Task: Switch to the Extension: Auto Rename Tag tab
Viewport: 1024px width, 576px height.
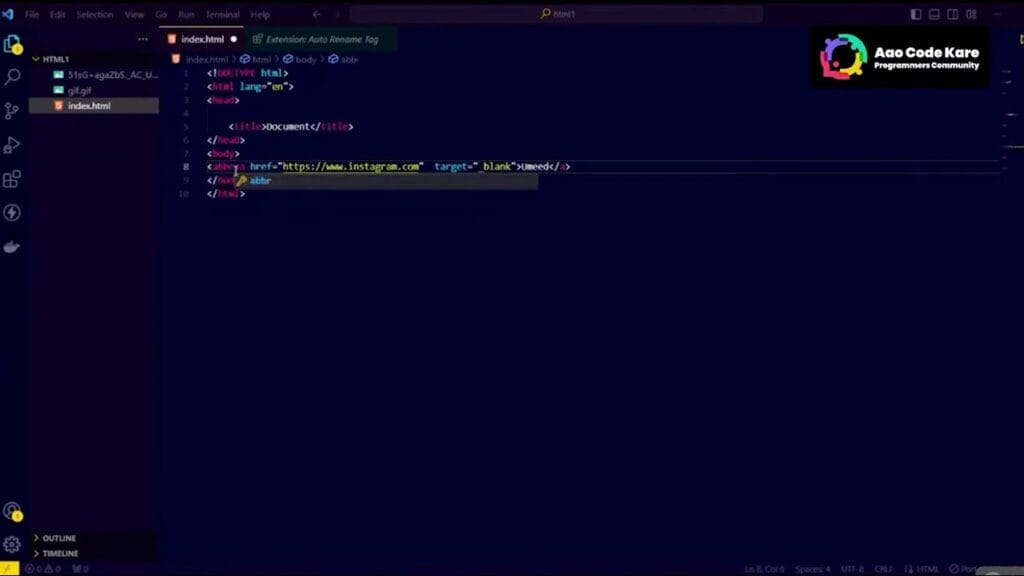Action: 321,39
